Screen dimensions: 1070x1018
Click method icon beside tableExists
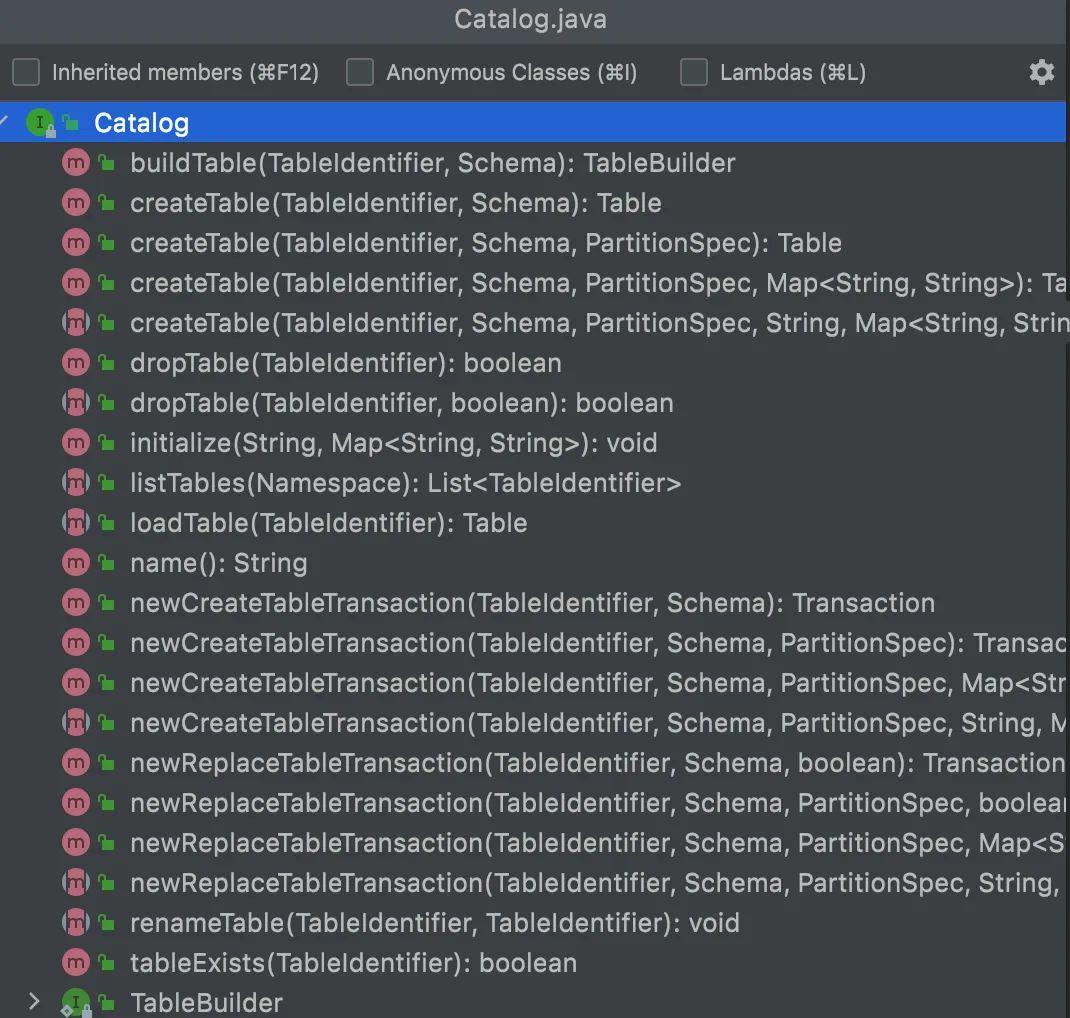coord(76,963)
